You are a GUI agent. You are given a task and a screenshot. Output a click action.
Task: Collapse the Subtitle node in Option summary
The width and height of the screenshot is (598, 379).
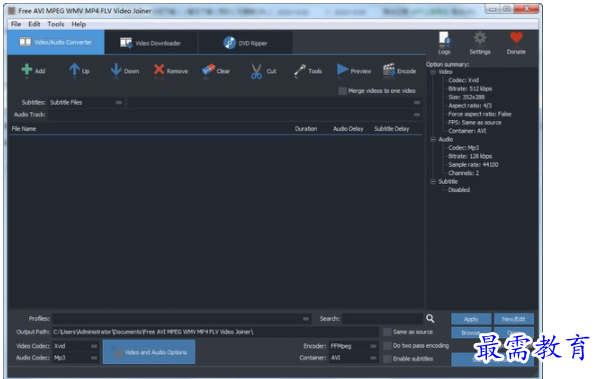tap(433, 181)
